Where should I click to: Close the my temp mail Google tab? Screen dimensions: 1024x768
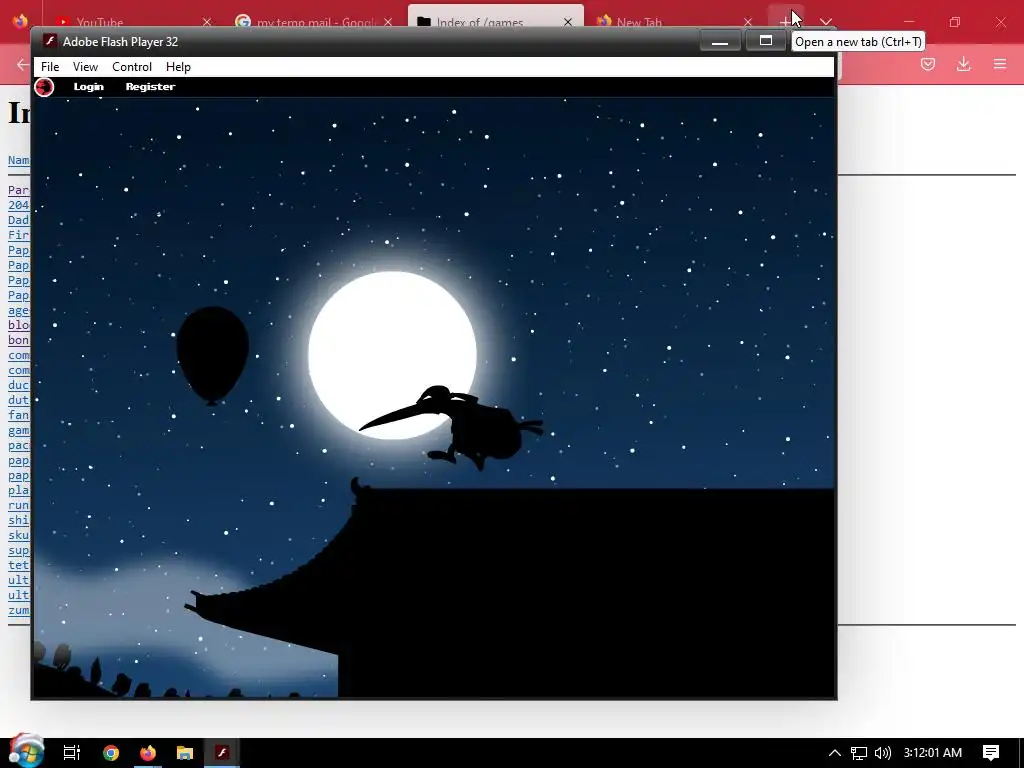(388, 22)
